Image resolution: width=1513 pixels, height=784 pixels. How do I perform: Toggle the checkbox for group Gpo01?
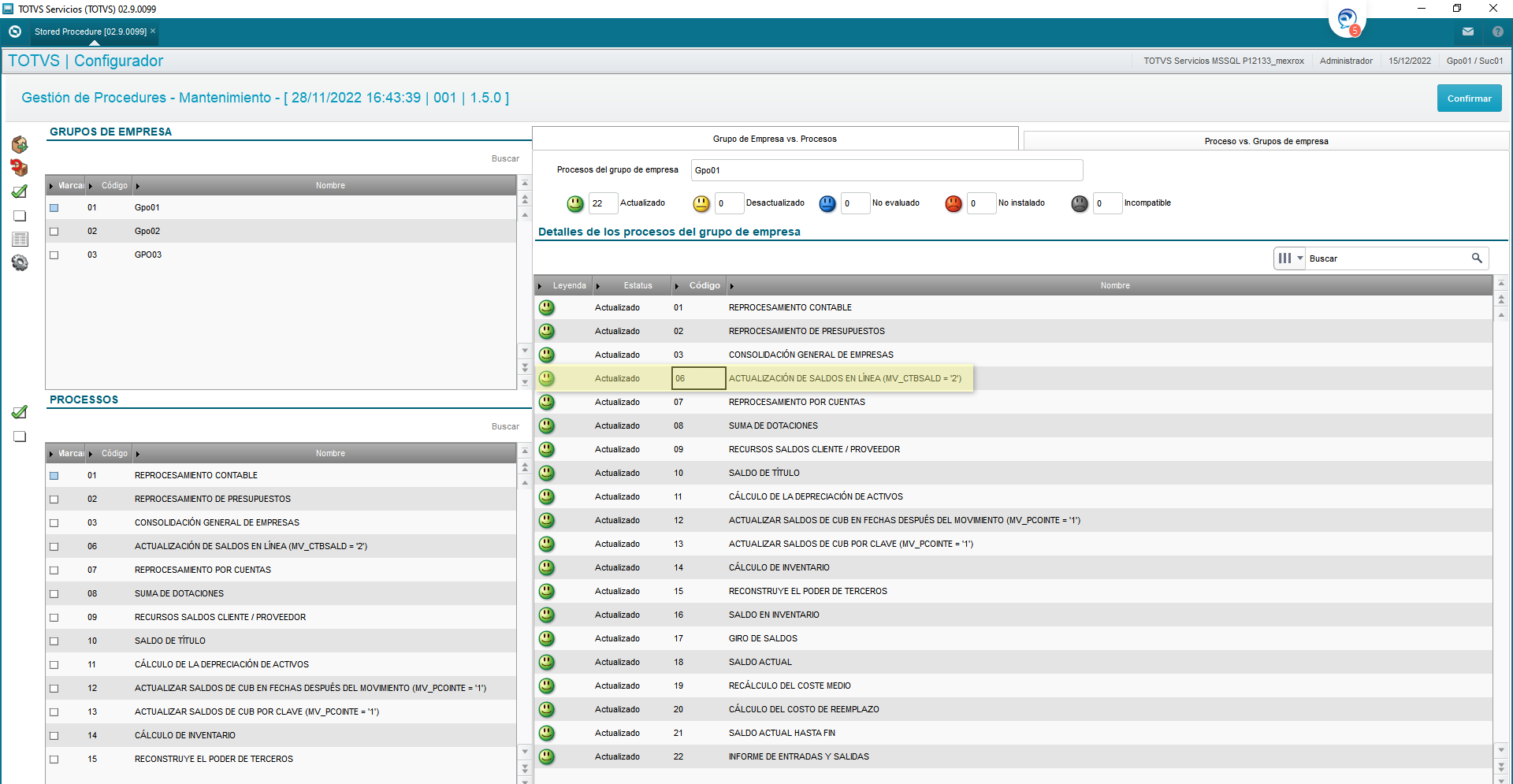(54, 208)
